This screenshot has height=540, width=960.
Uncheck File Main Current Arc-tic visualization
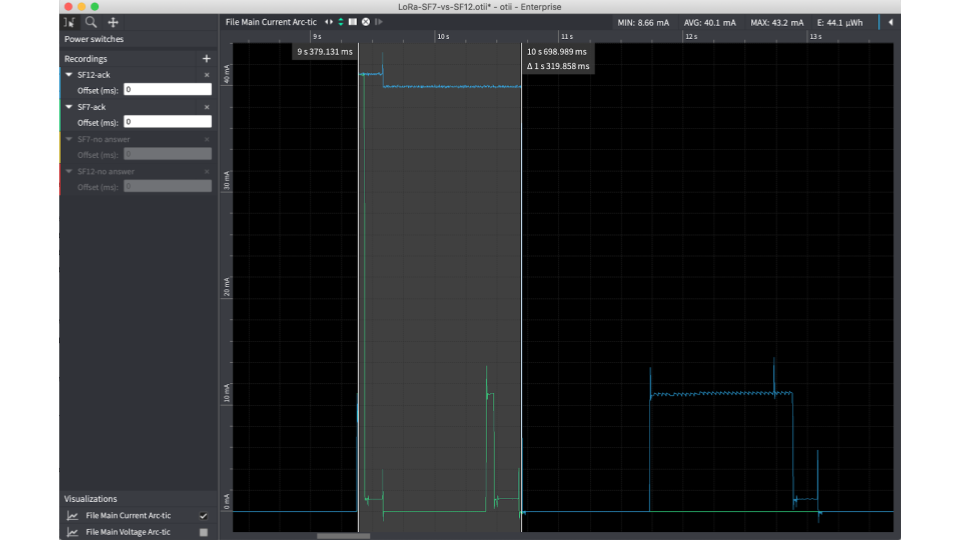[203, 516]
